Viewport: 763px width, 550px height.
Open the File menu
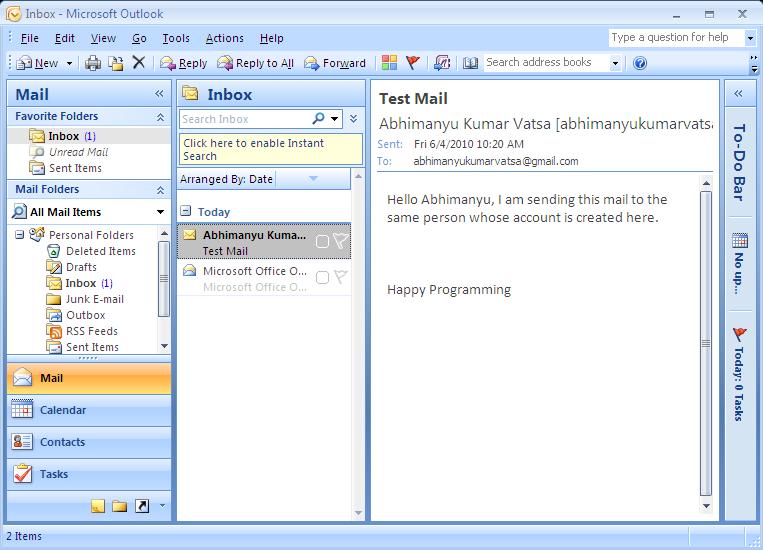[30, 38]
